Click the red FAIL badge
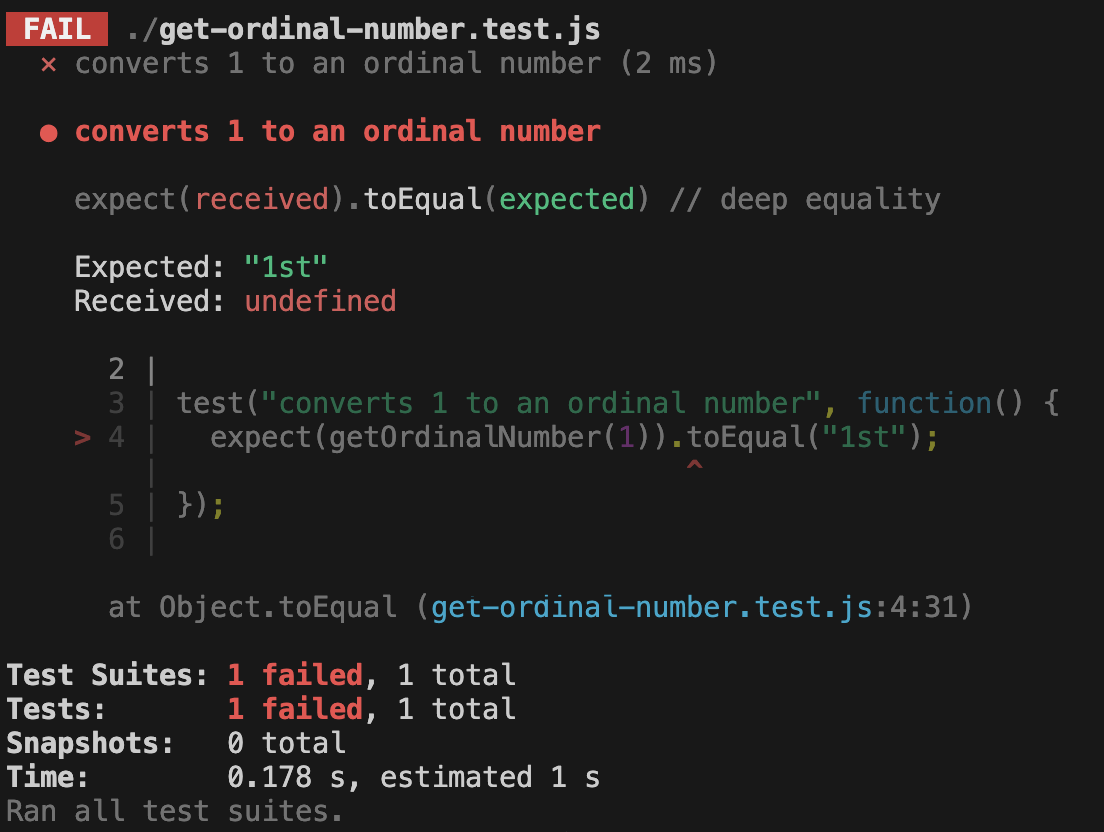This screenshot has height=832, width=1104. point(56,29)
